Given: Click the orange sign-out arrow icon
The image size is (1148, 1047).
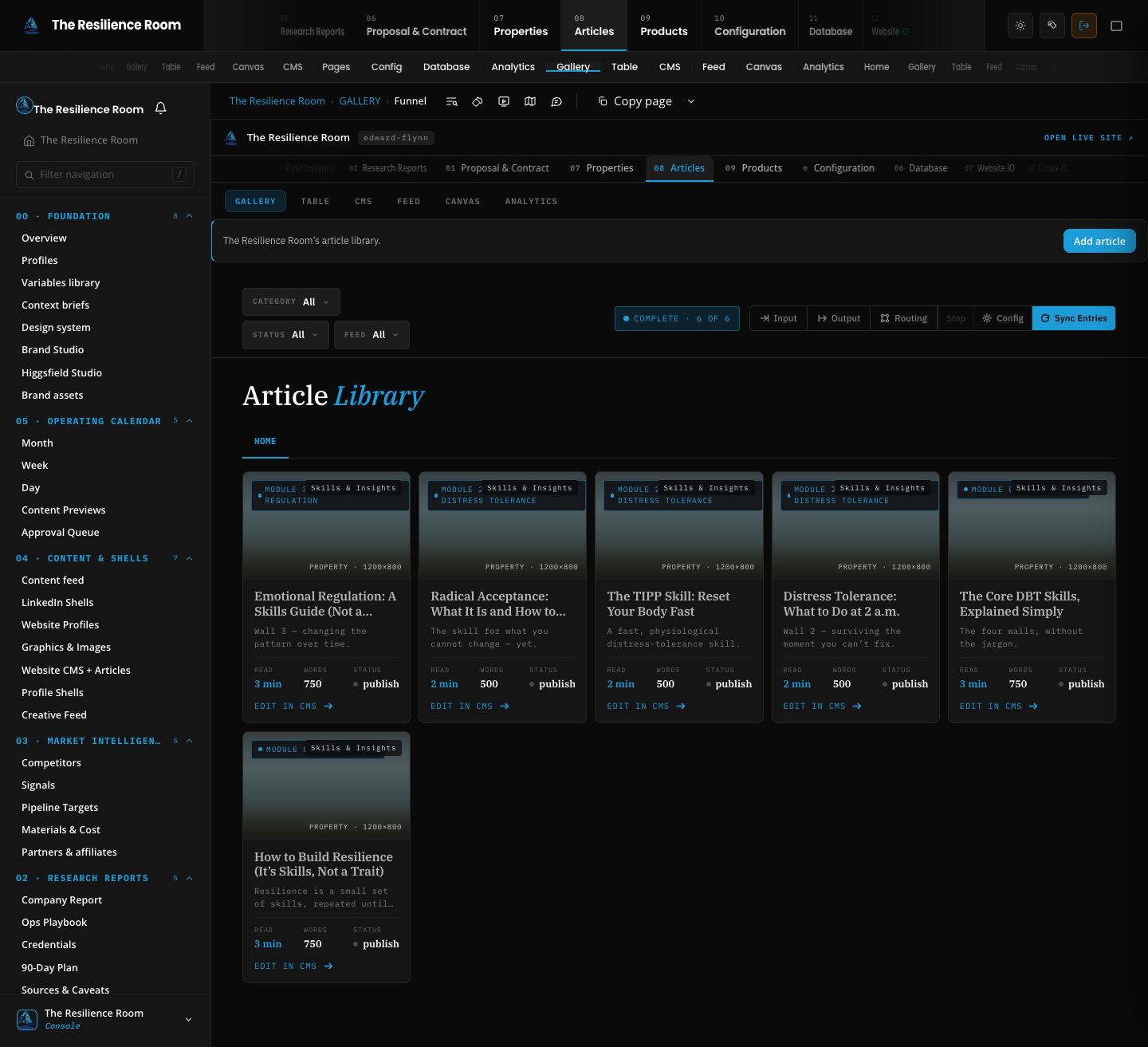Looking at the screenshot, I should (1084, 26).
